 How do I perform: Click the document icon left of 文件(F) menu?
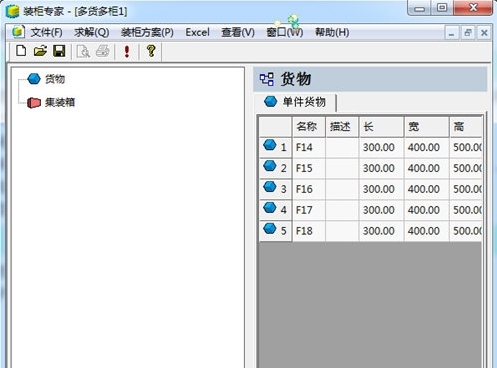click(18, 32)
